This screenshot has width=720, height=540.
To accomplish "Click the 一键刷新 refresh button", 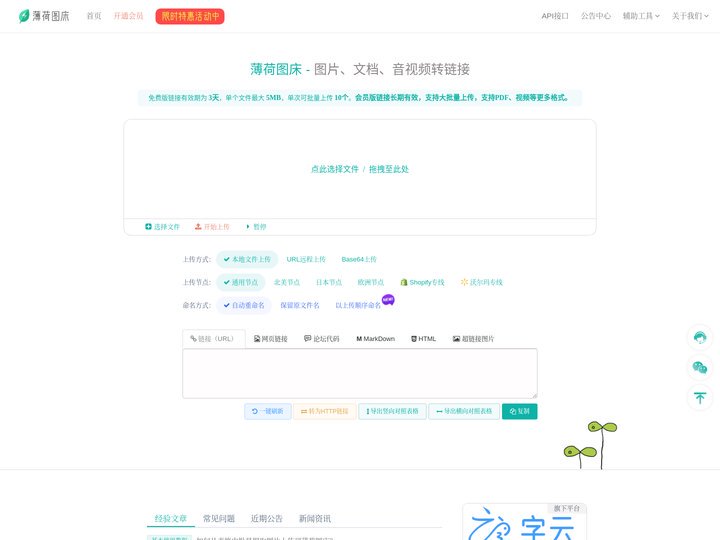I will click(x=268, y=411).
